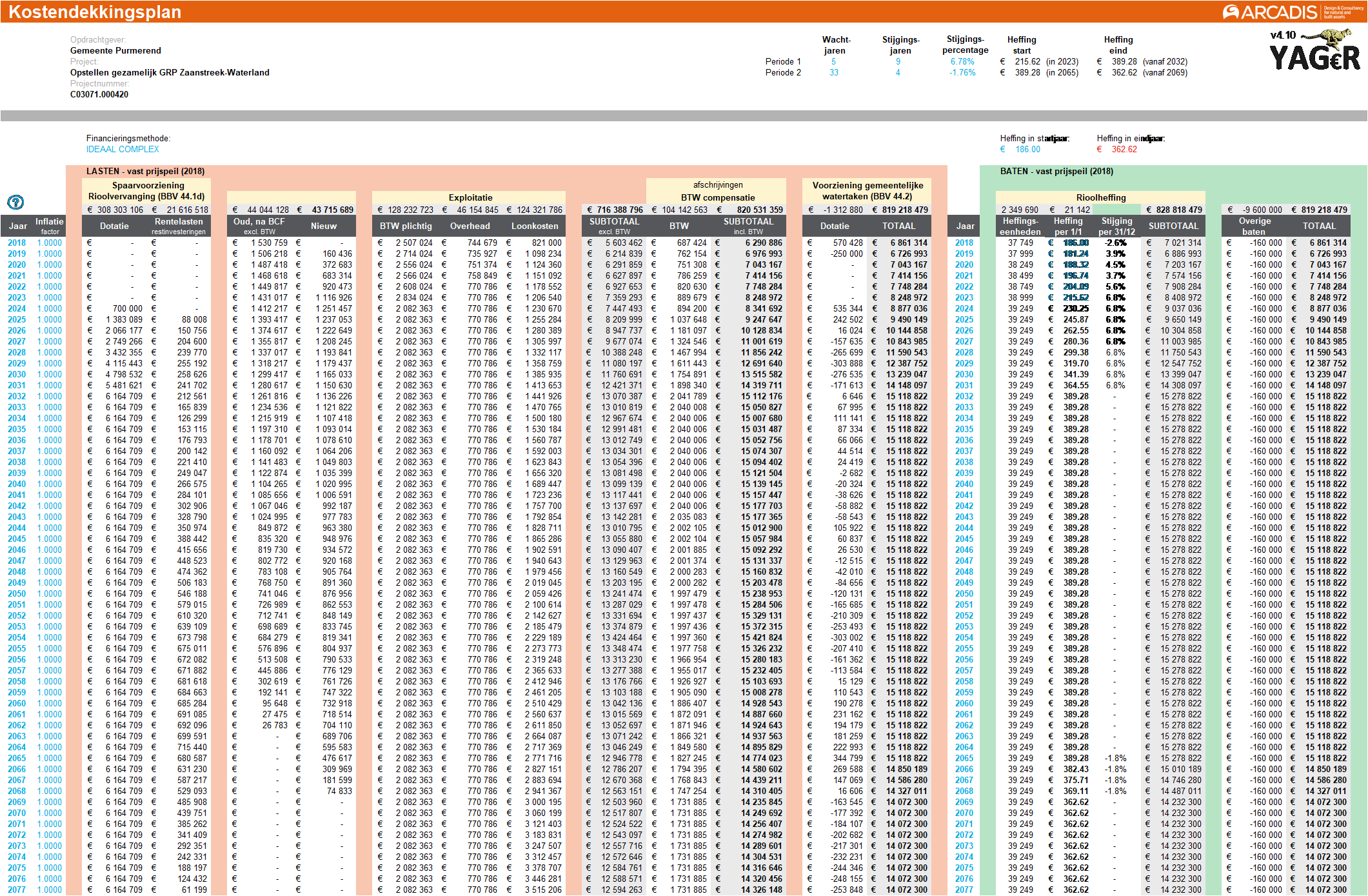Viewport: 1368px width, 896px height.
Task: Click the SUBTOTAAL excl. BTW column header
Action: [614, 226]
